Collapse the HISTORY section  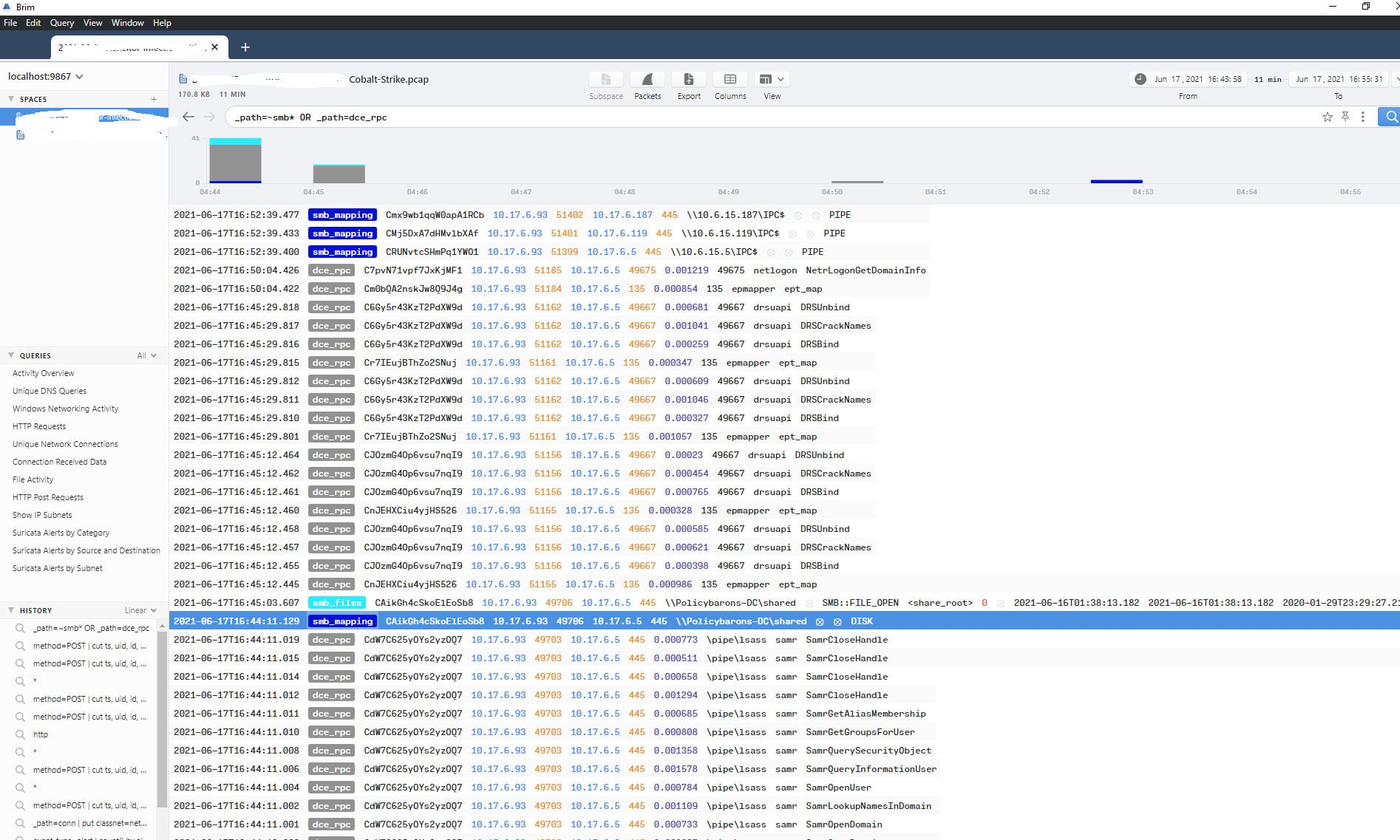point(11,610)
